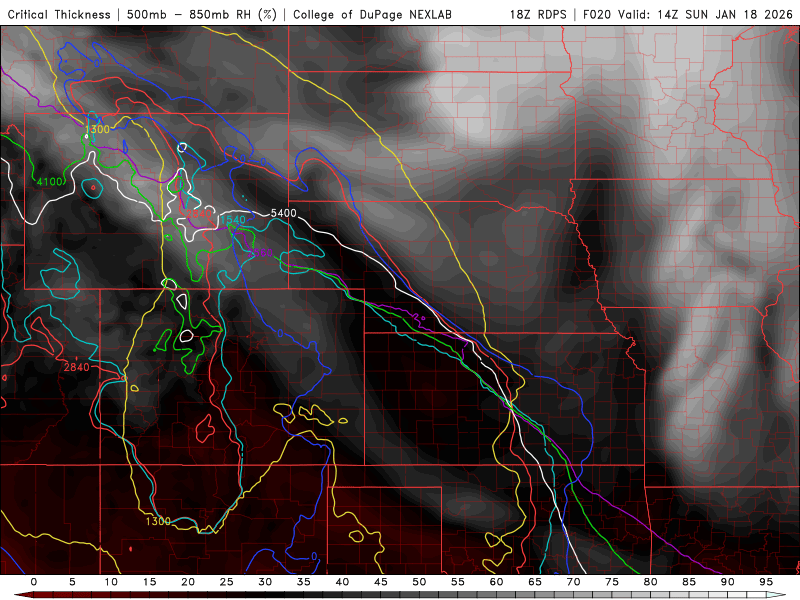The image size is (800, 600).
Task: Select the "65" tick on the RH scale
Action: tap(535, 582)
